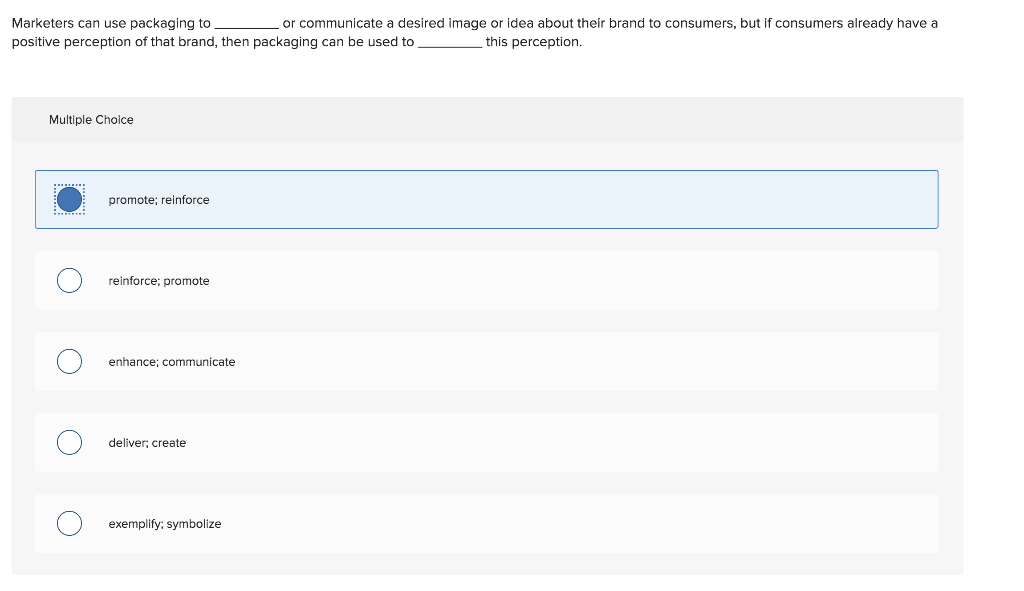Click empty space in the 'exemplify; symbolize' row
Image resolution: width=1024 pixels, height=591 pixels.
[x=600, y=523]
